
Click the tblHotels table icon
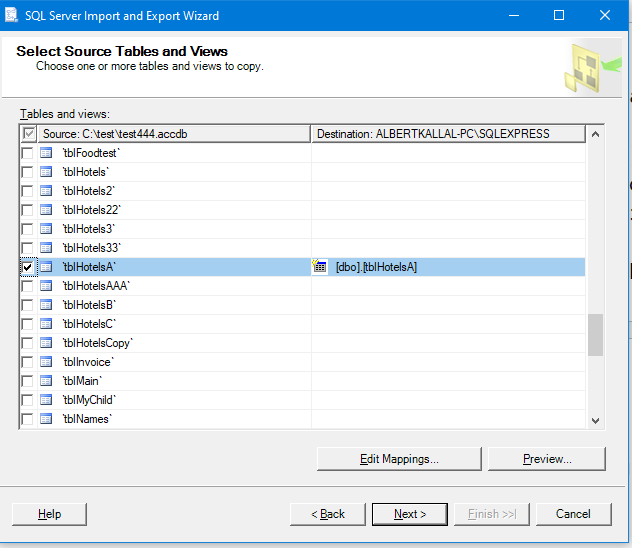click(46, 172)
